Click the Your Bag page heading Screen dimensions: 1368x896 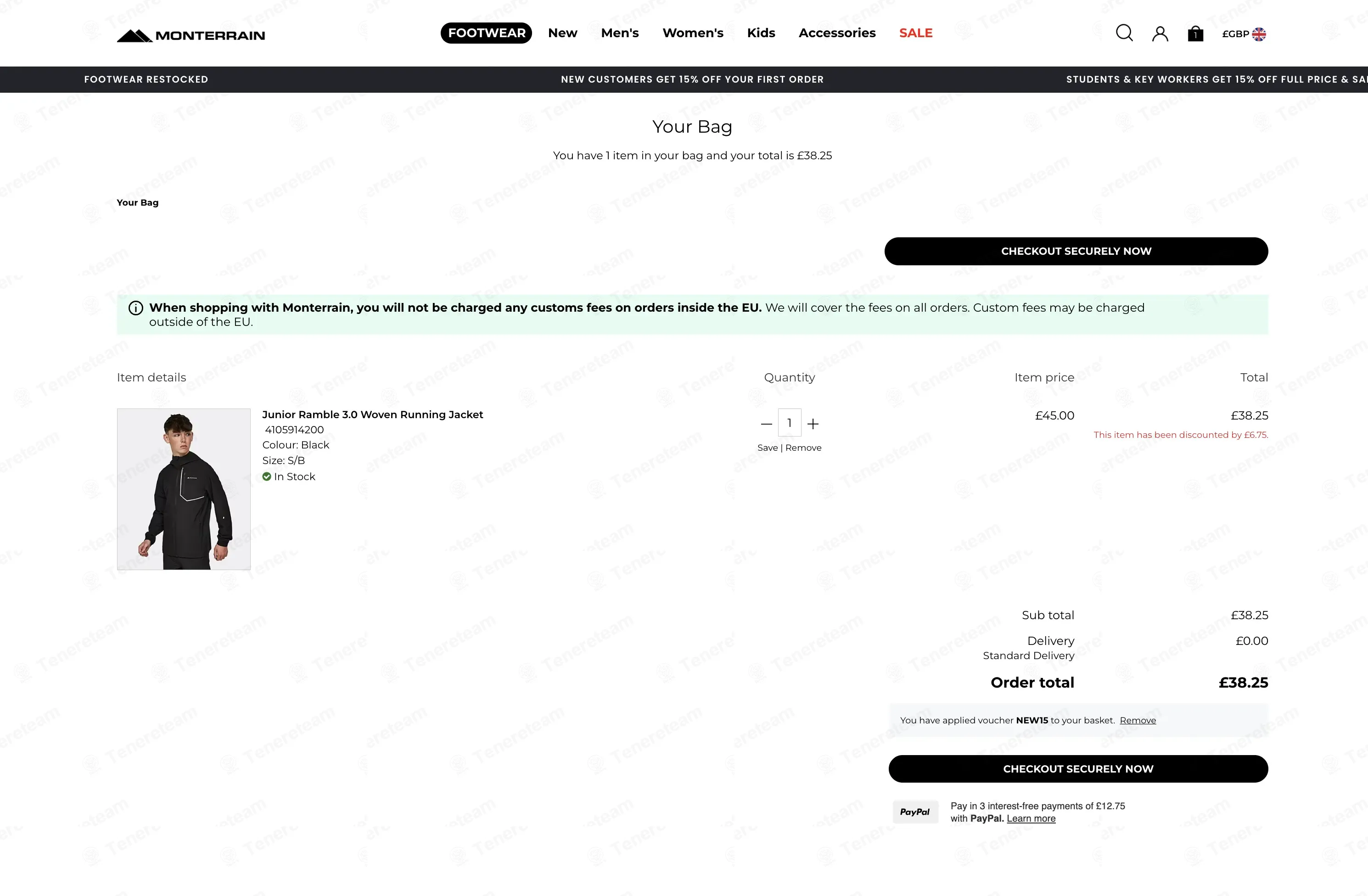692,126
